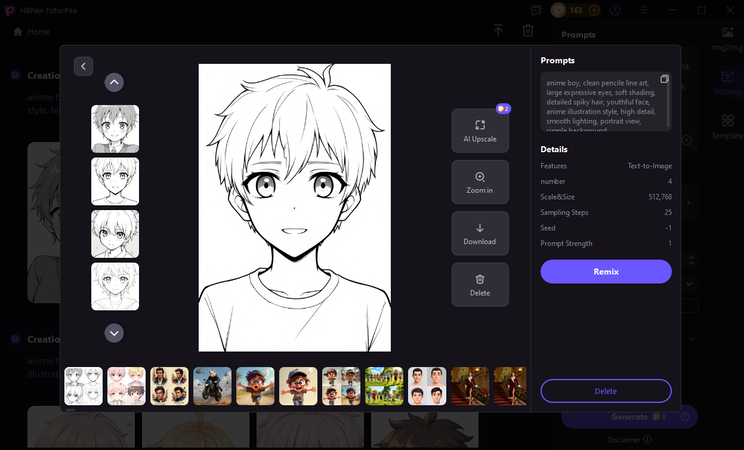This screenshot has width=744, height=450.
Task: Click the Seed value -1
Action: point(668,228)
